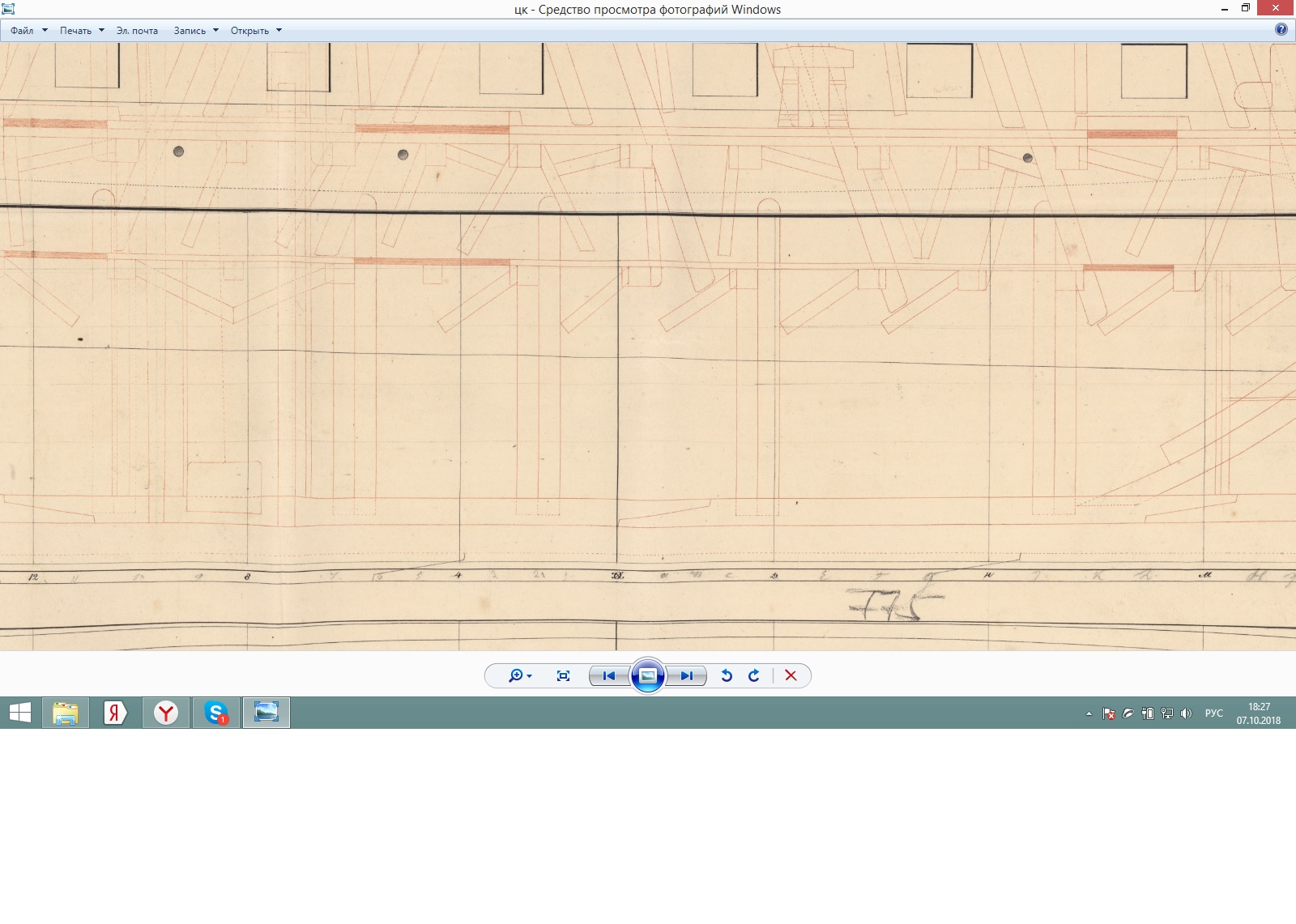The width and height of the screenshot is (1296, 924).
Task: Open the Печать menu
Action: pos(75,31)
